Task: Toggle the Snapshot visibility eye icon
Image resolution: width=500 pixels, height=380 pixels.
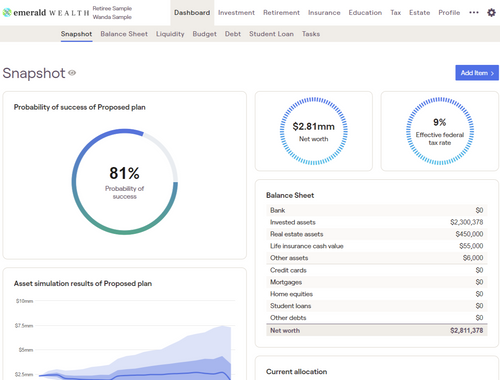Action: 72,73
